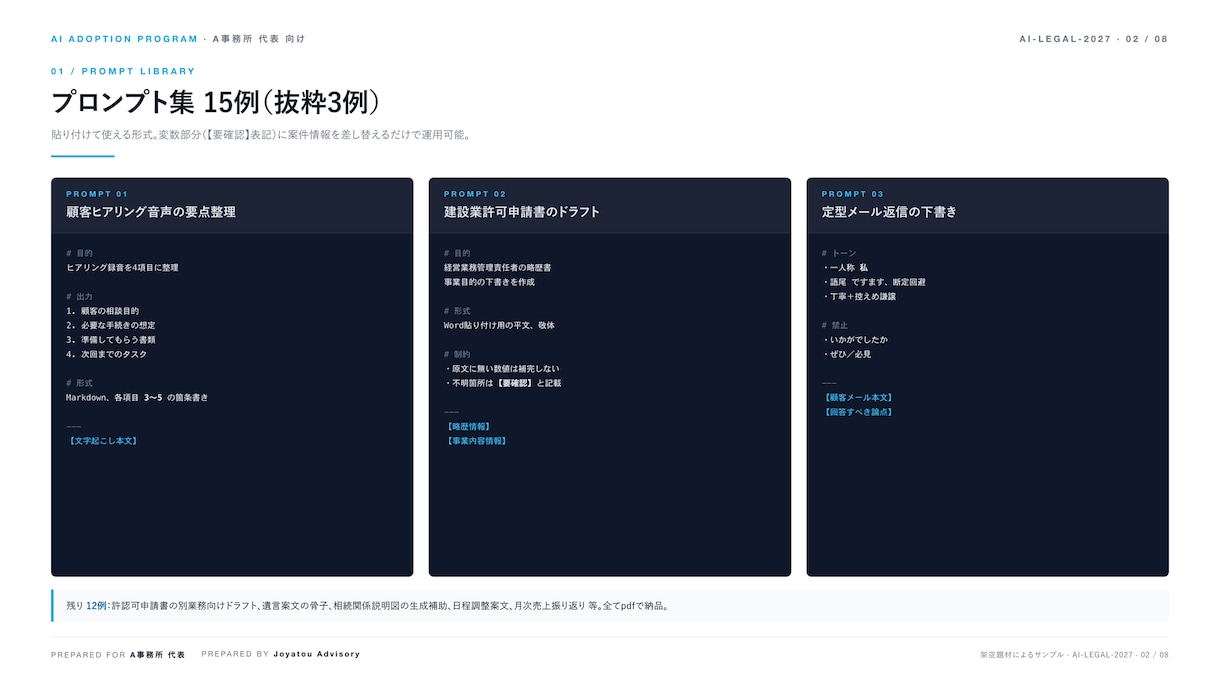Click "# 形式" in the PROMPT 01 card
This screenshot has height=686, width=1220.
[79, 383]
